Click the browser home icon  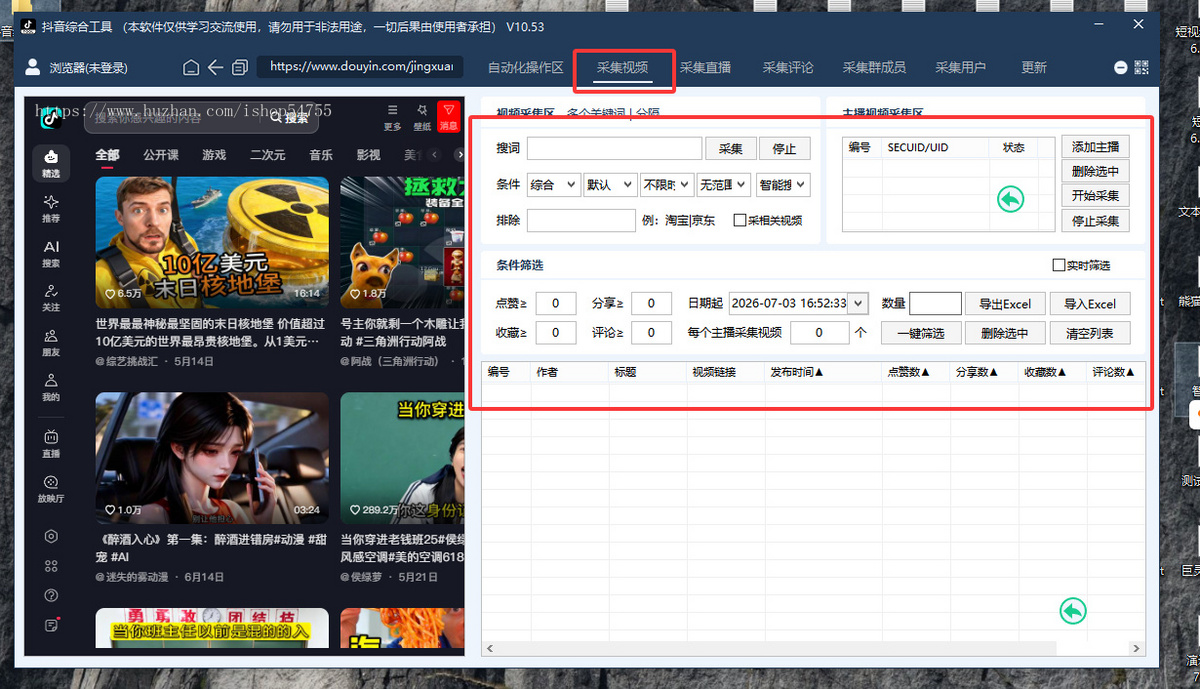pos(192,68)
